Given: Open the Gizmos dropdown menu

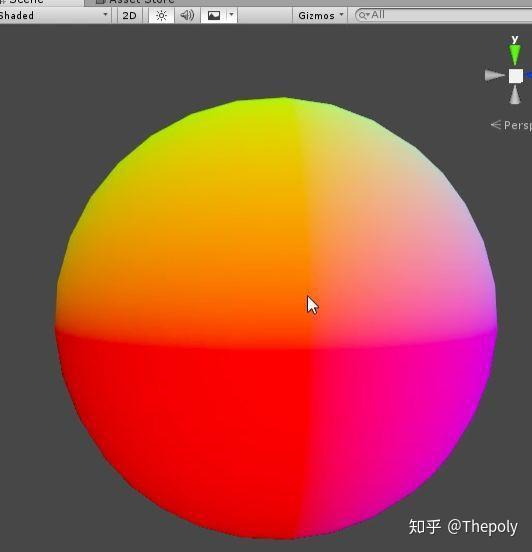Looking at the screenshot, I should (x=320, y=15).
